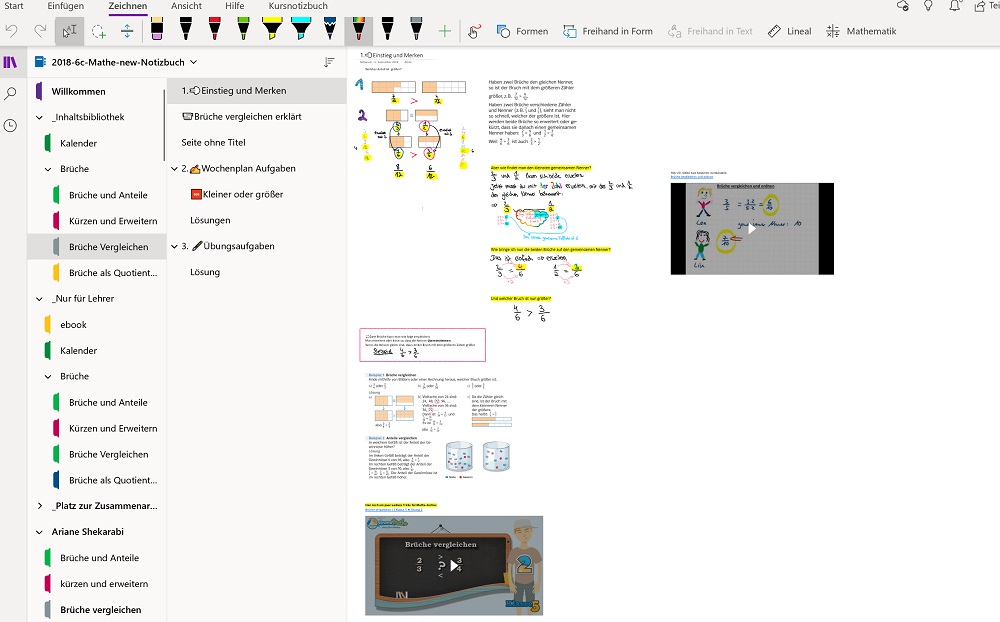Open the Kursnotizbuch tab
Image resolution: width=1000 pixels, height=622 pixels.
[298, 6]
